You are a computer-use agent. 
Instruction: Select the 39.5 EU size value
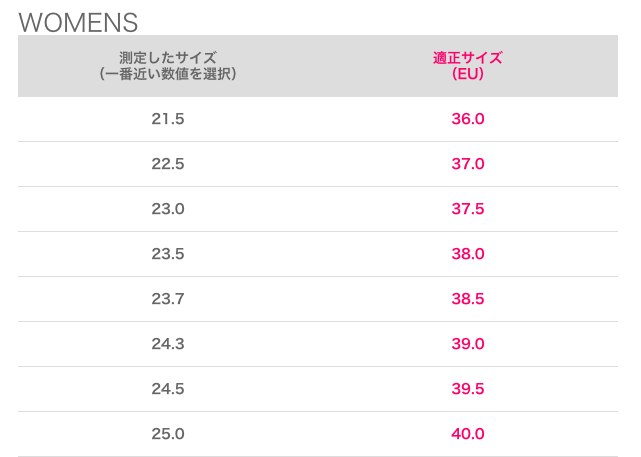[x=468, y=389]
